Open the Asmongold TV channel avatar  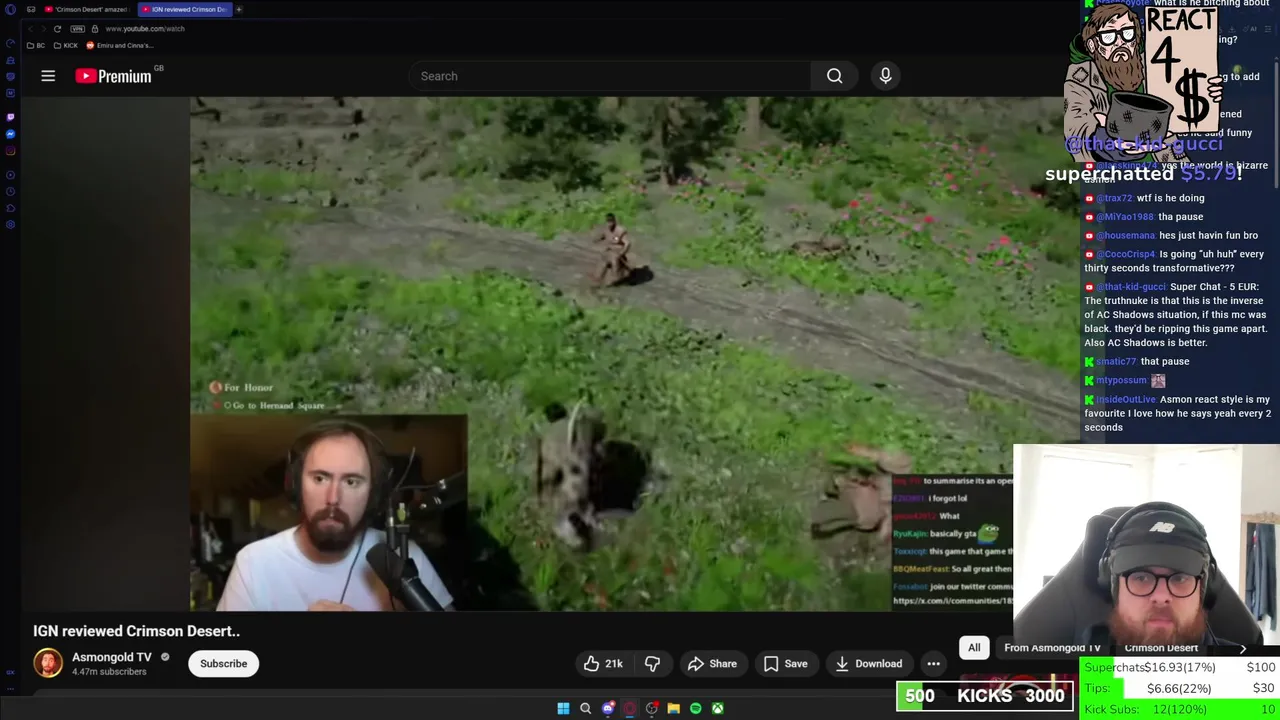coord(48,663)
